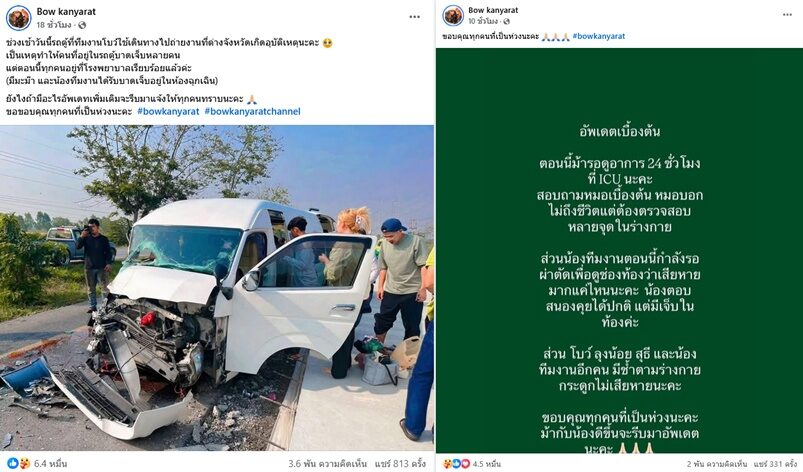This screenshot has width=803, height=472.
Task: Open Bow kanyarat profile name on left post
Action: pos(66,11)
